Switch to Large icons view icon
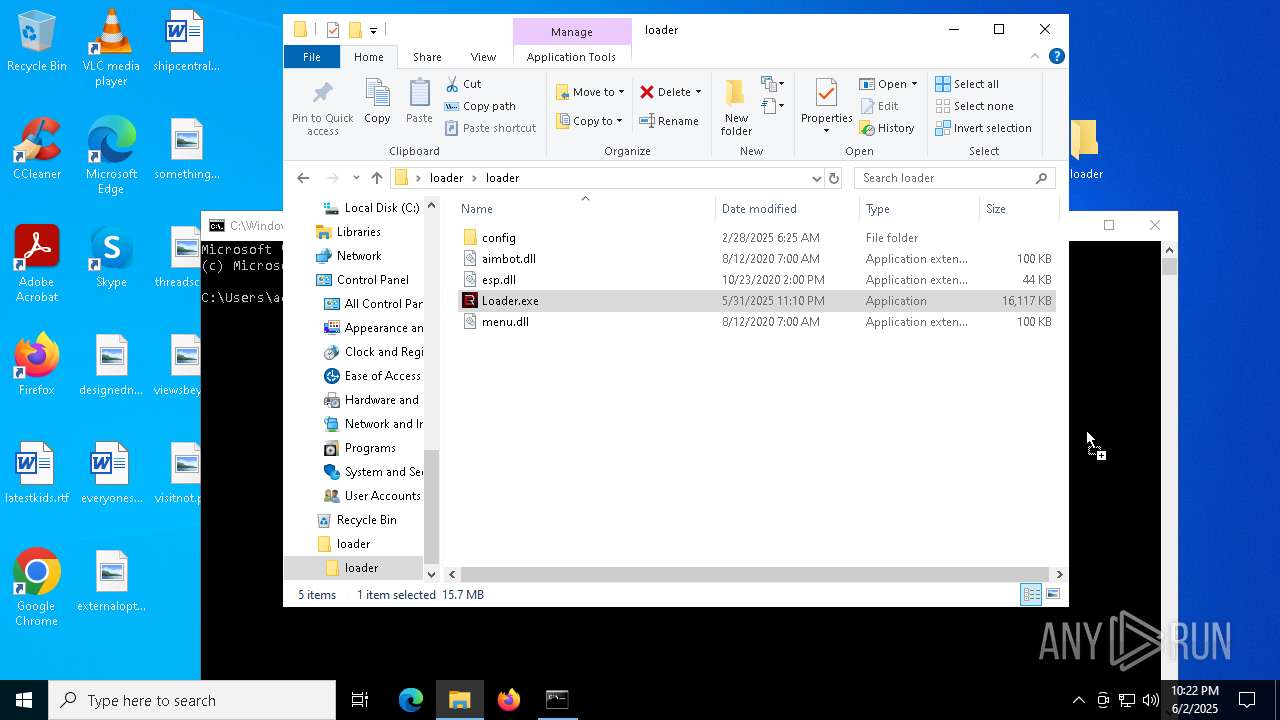The image size is (1280, 720). (1053, 594)
